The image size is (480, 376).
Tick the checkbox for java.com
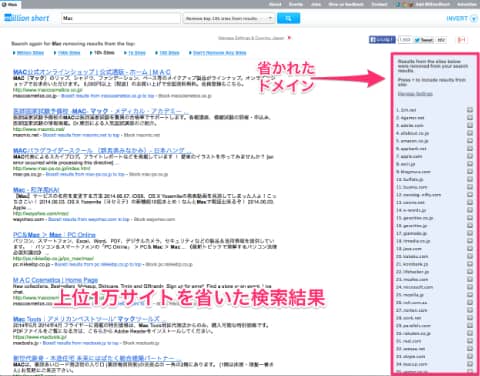[x=470, y=249]
